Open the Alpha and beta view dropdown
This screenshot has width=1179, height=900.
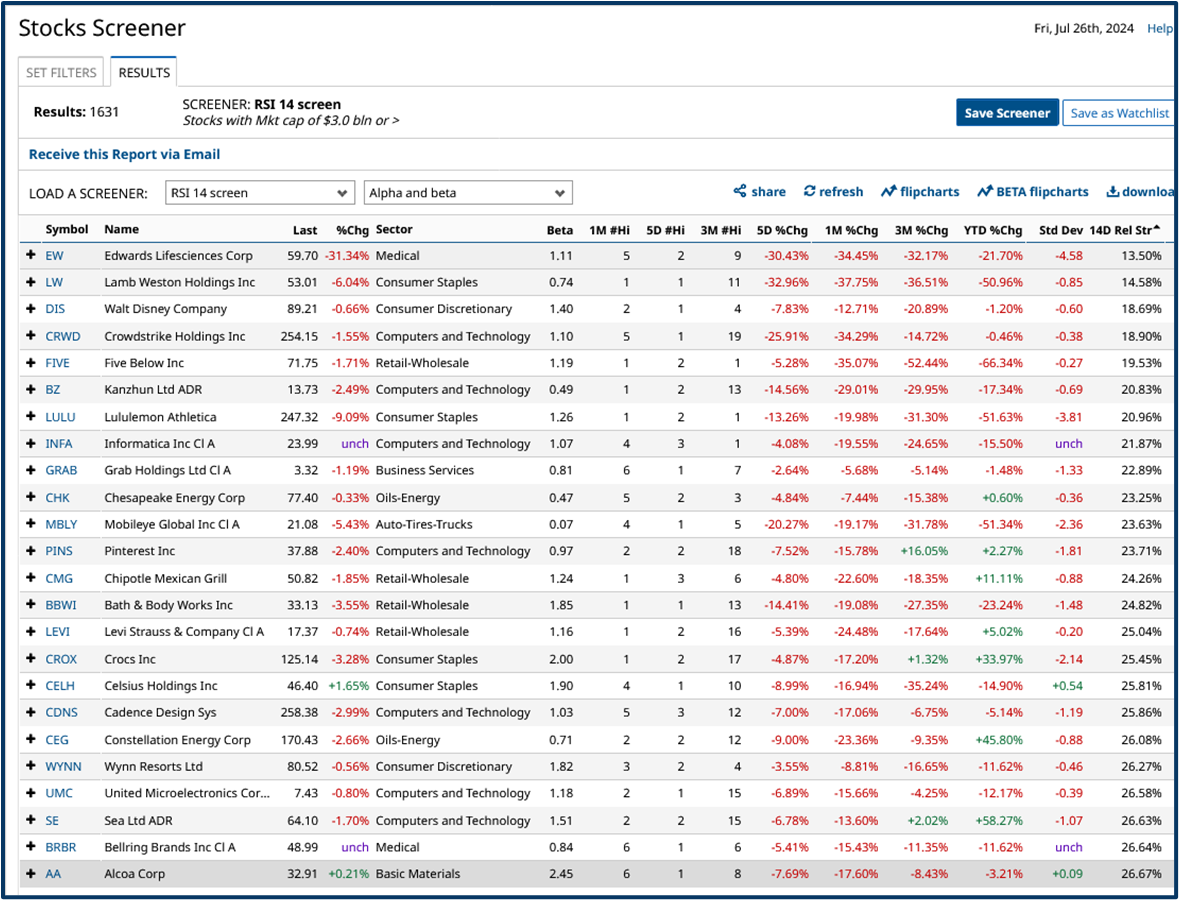[468, 192]
